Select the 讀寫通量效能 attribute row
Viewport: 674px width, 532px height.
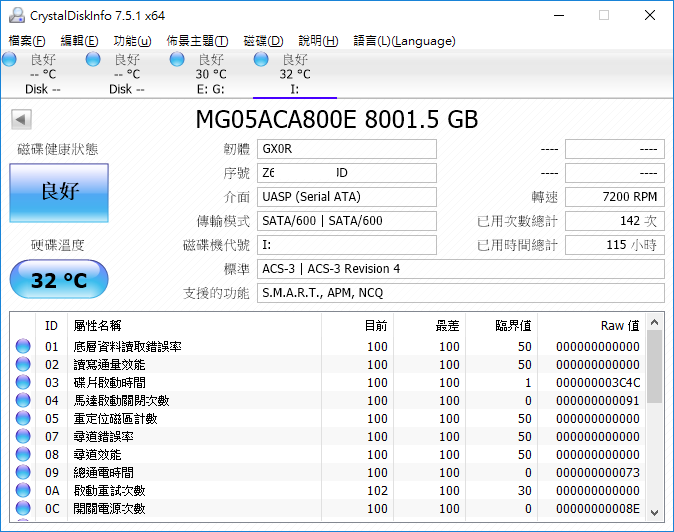(x=328, y=364)
